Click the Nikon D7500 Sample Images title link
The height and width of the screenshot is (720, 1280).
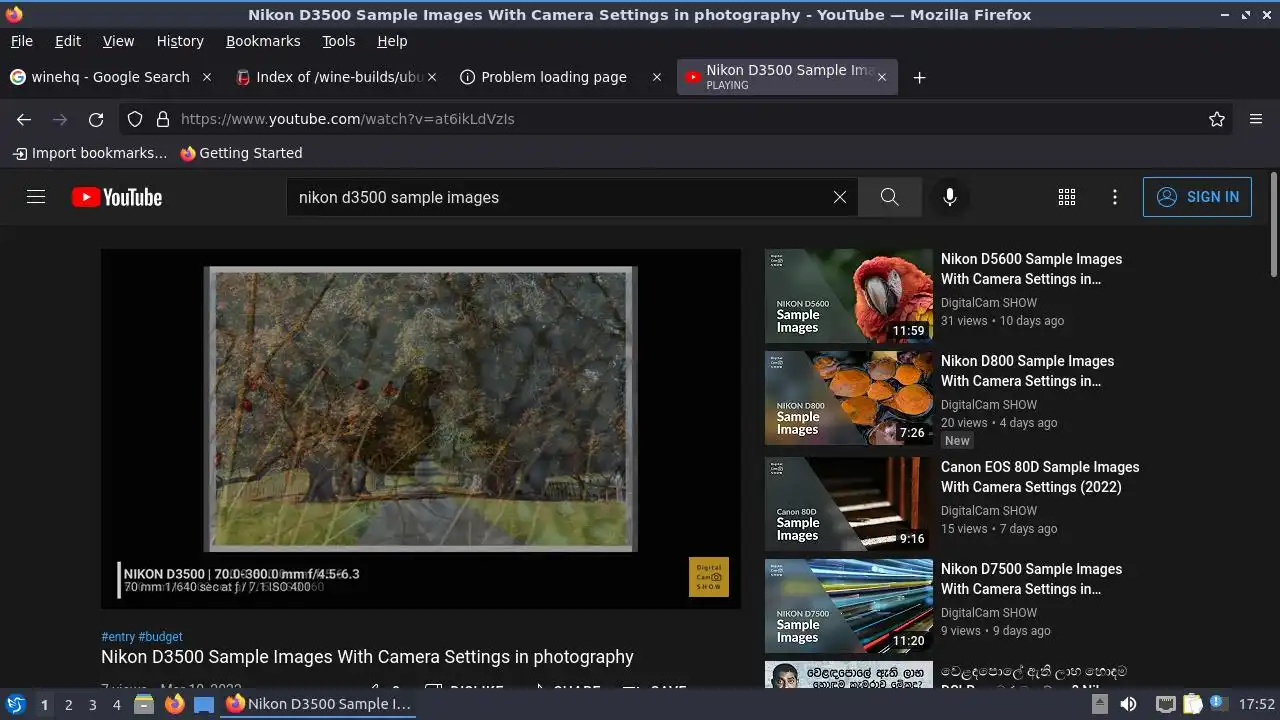tap(1031, 579)
